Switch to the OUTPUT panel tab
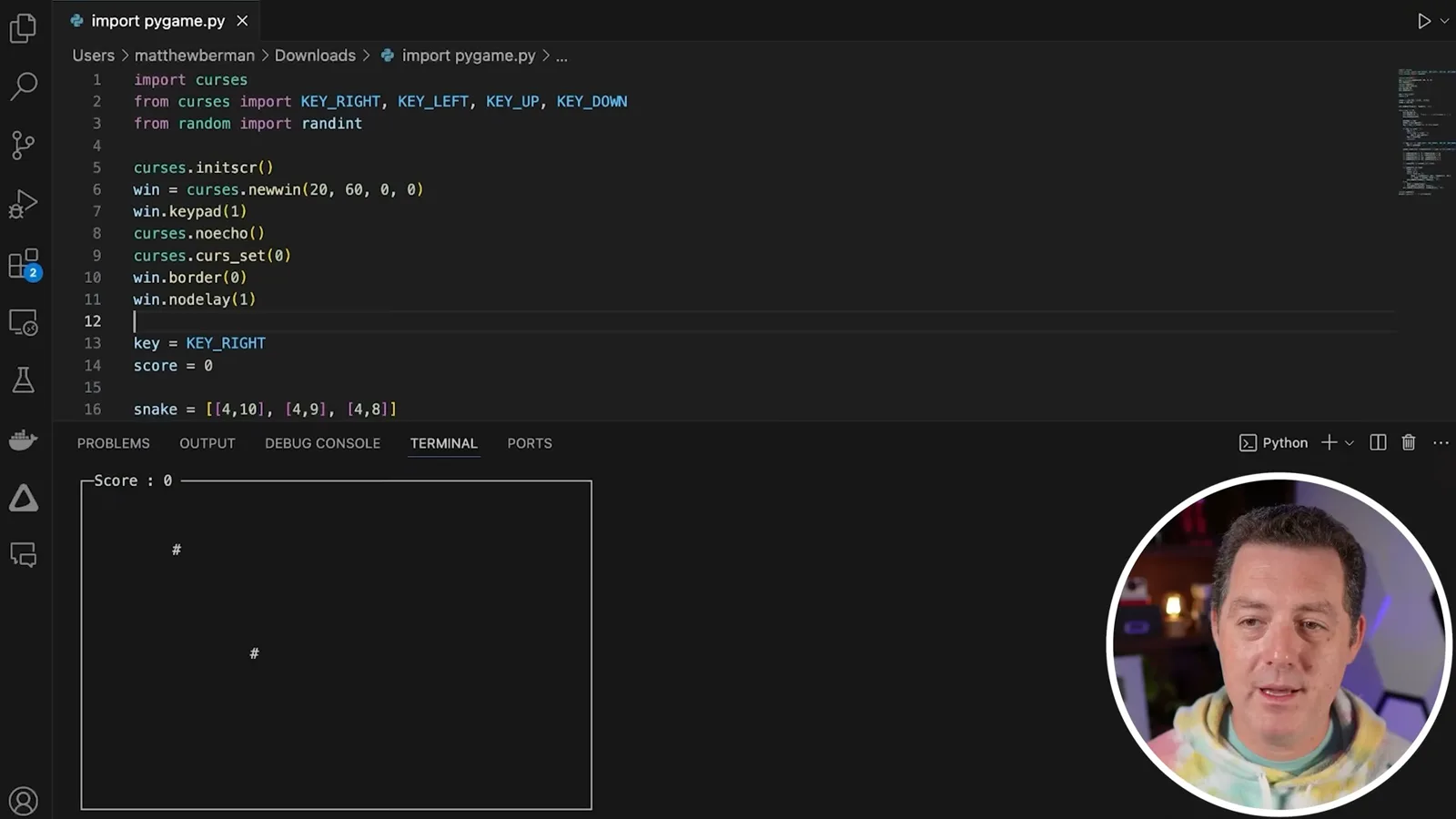The width and height of the screenshot is (1456, 819). [x=207, y=443]
